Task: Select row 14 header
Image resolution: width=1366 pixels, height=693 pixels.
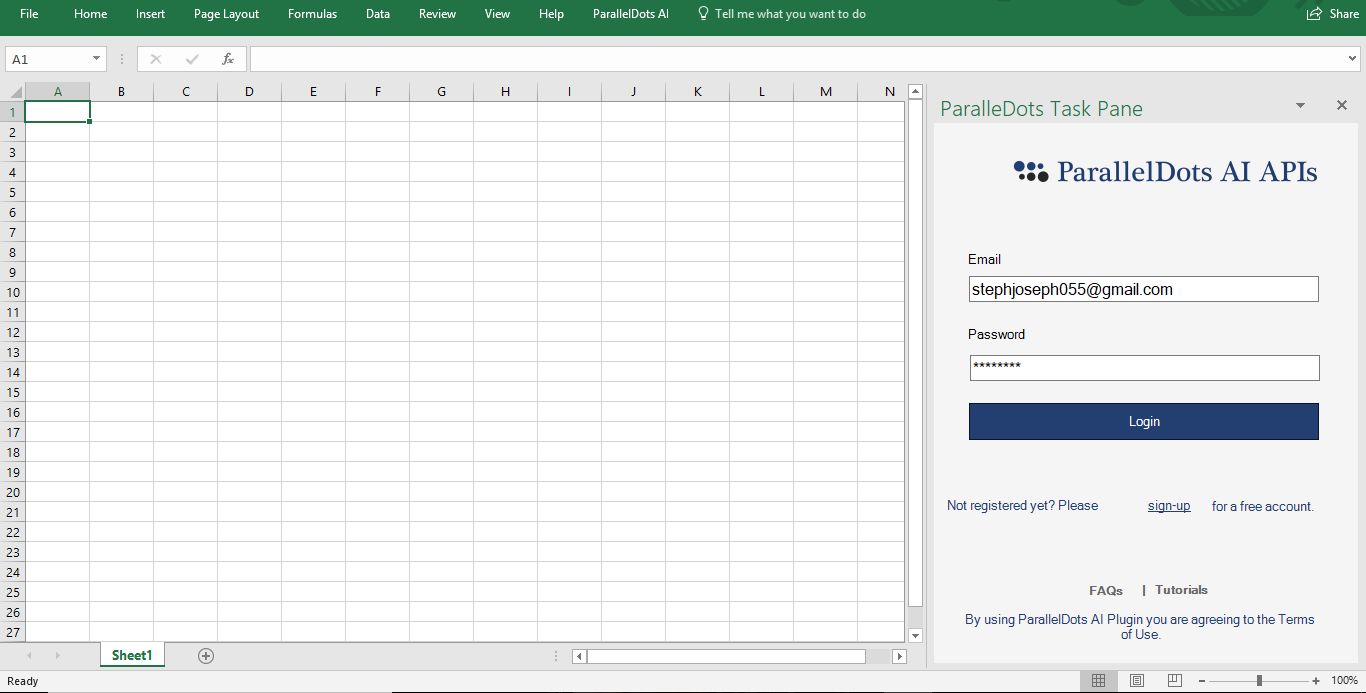Action: point(13,372)
